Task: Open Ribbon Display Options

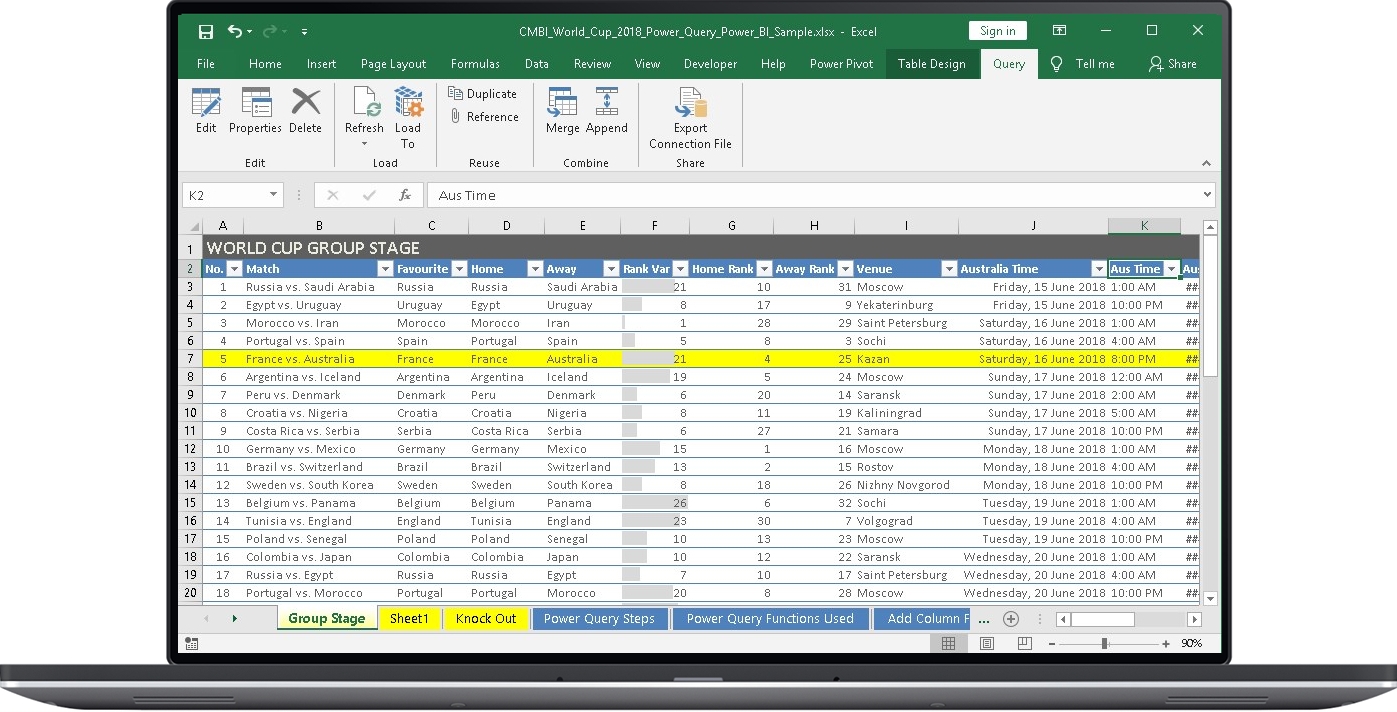Action: point(1059,31)
